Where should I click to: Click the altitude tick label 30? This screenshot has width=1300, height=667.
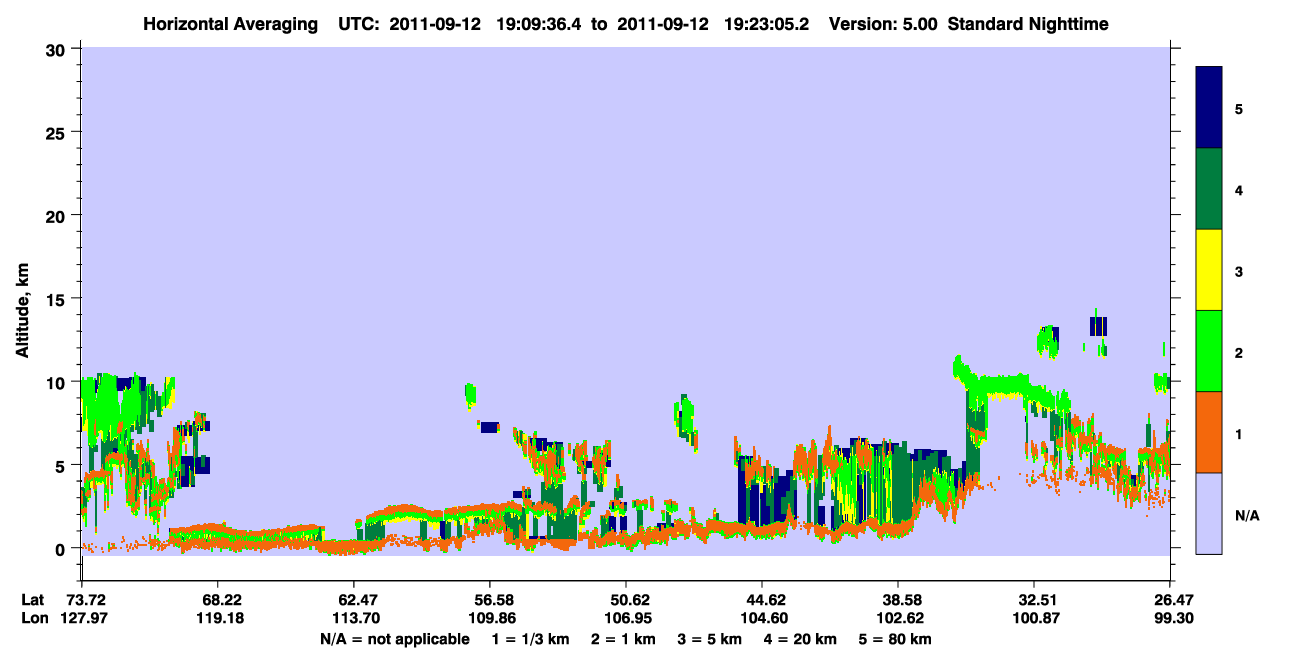[58, 48]
